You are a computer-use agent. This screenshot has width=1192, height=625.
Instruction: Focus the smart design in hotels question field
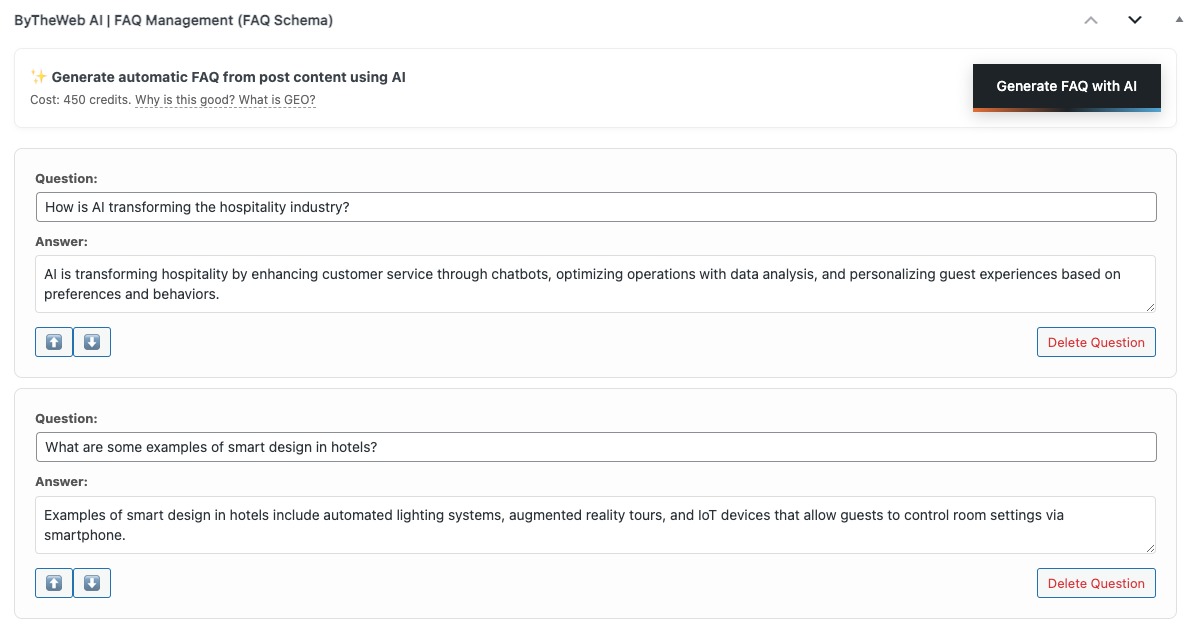tap(595, 447)
